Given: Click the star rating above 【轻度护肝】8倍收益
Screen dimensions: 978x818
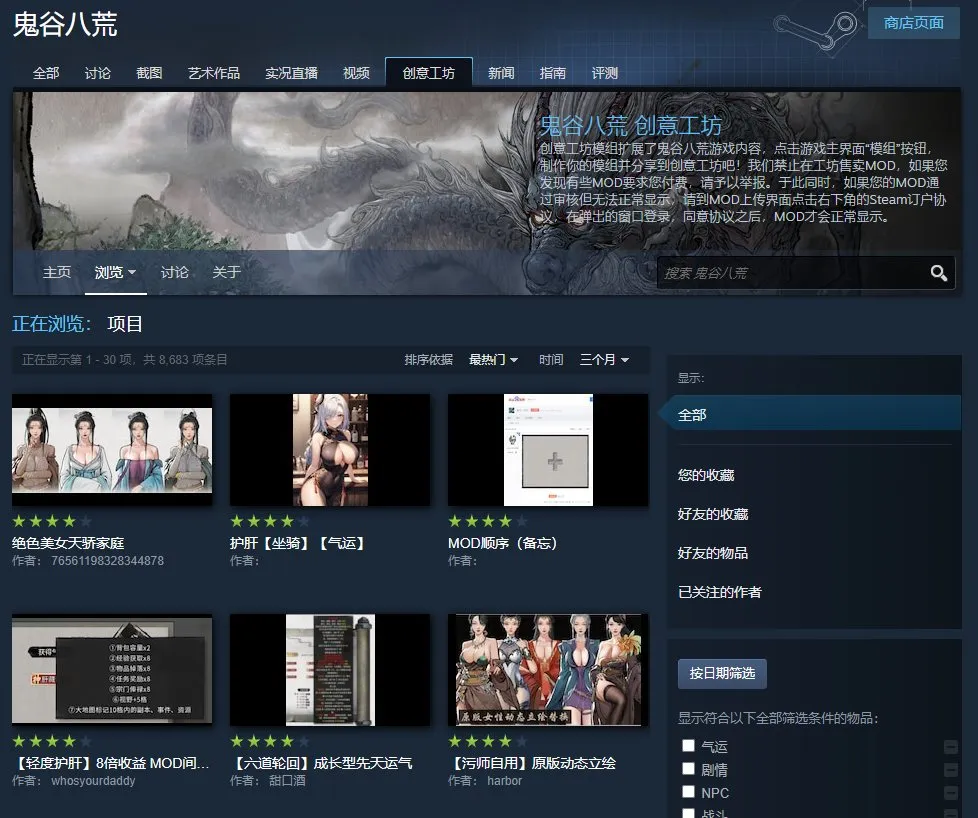Looking at the screenshot, I should [52, 741].
